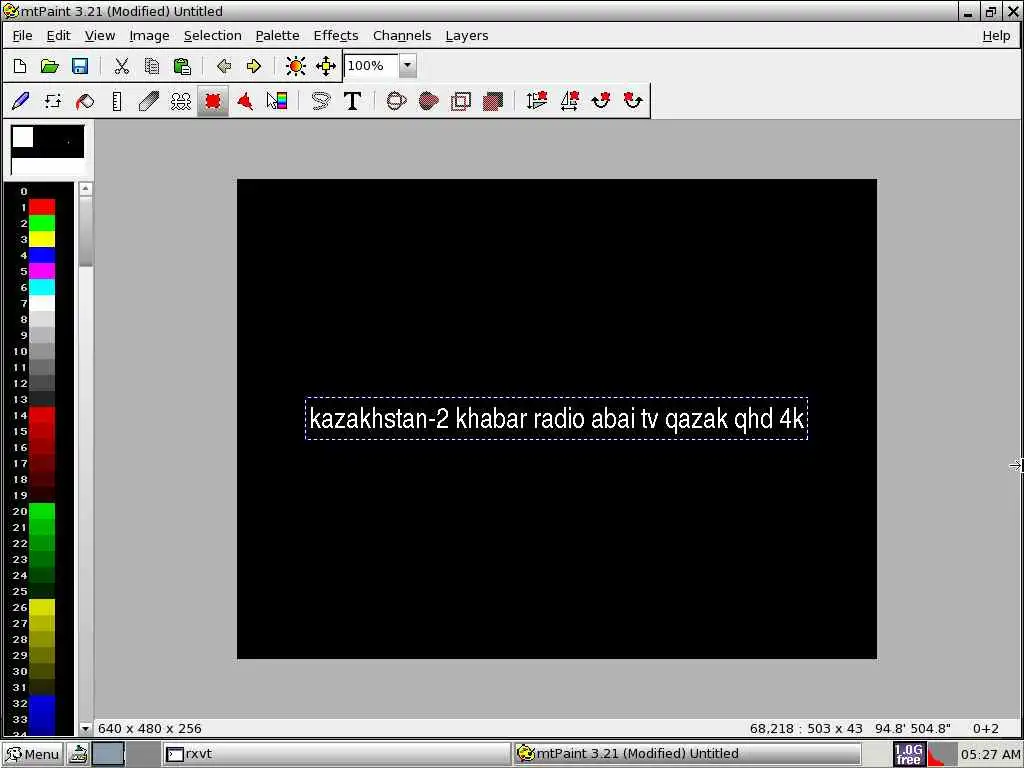1024x768 pixels.
Task: Save the image with floppy disk icon
Action: coord(80,66)
